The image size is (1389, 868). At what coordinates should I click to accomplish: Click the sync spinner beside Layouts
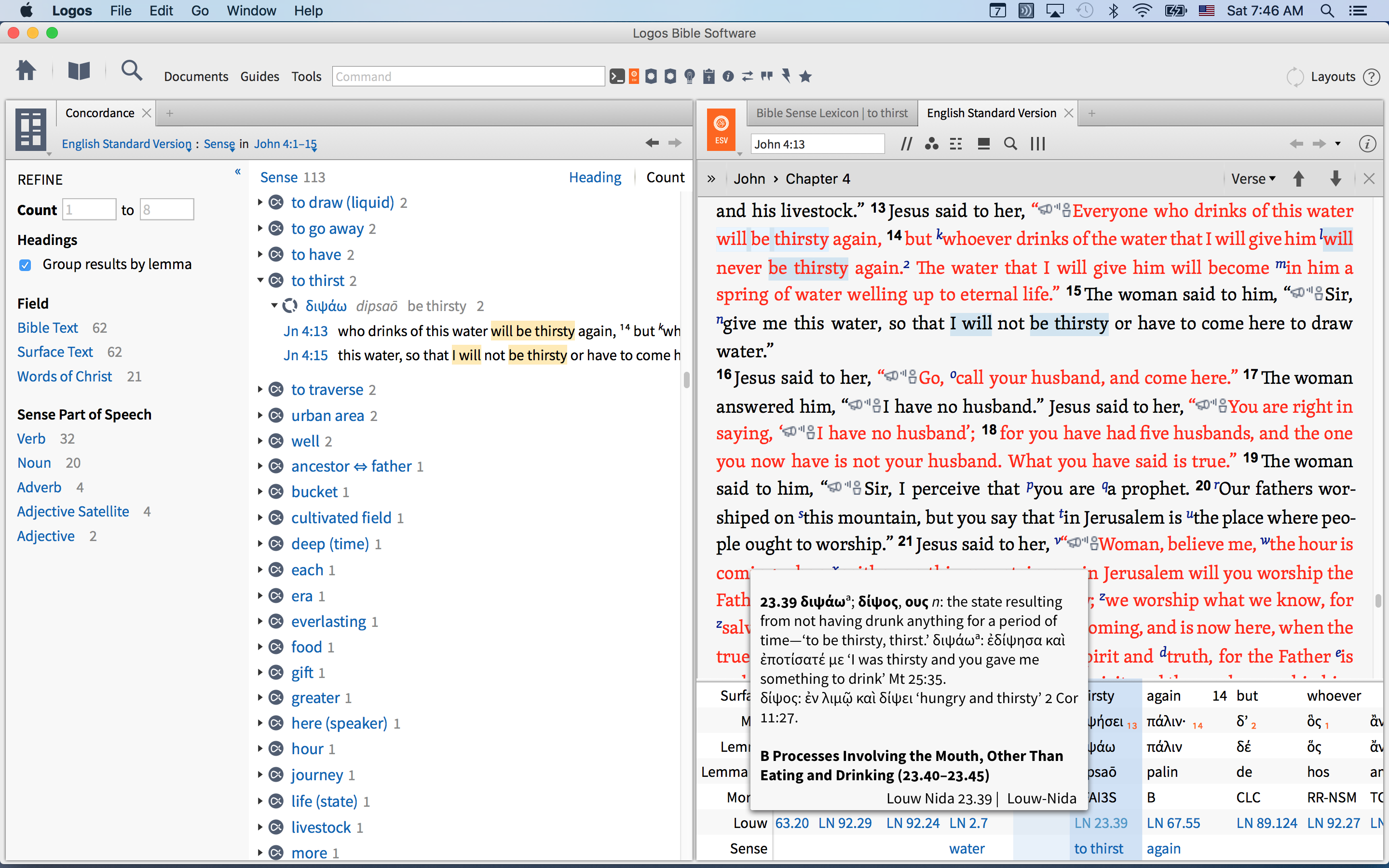[x=1295, y=77]
